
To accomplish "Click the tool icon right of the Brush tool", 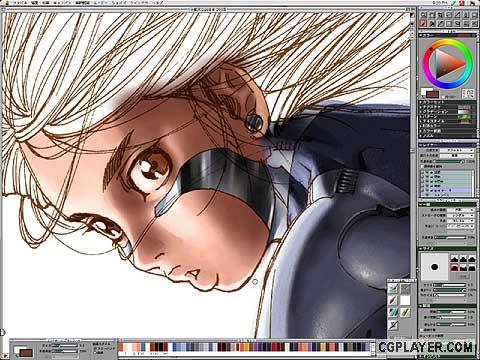I will click(x=432, y=23).
